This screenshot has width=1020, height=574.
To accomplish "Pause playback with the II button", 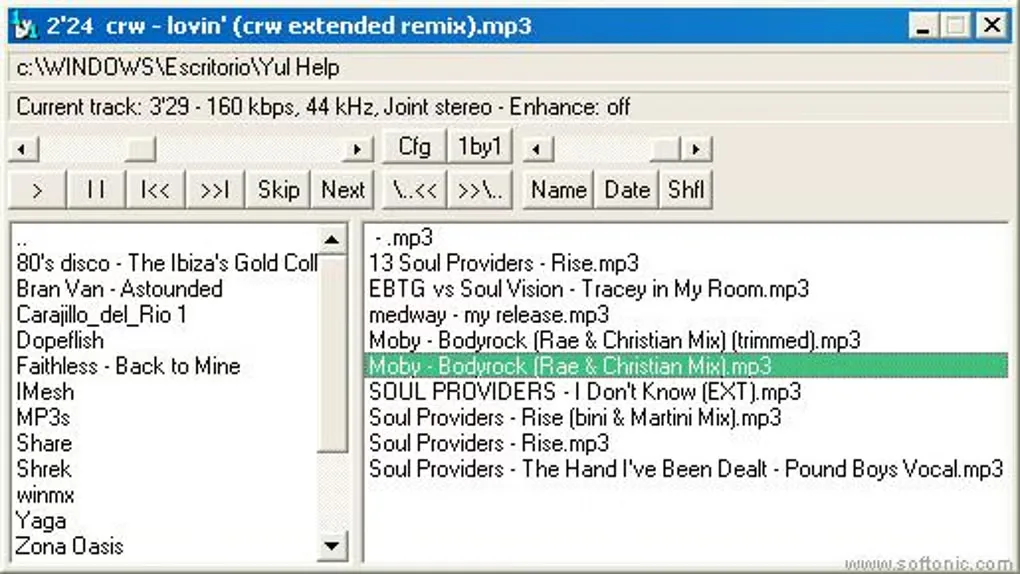I will [96, 190].
